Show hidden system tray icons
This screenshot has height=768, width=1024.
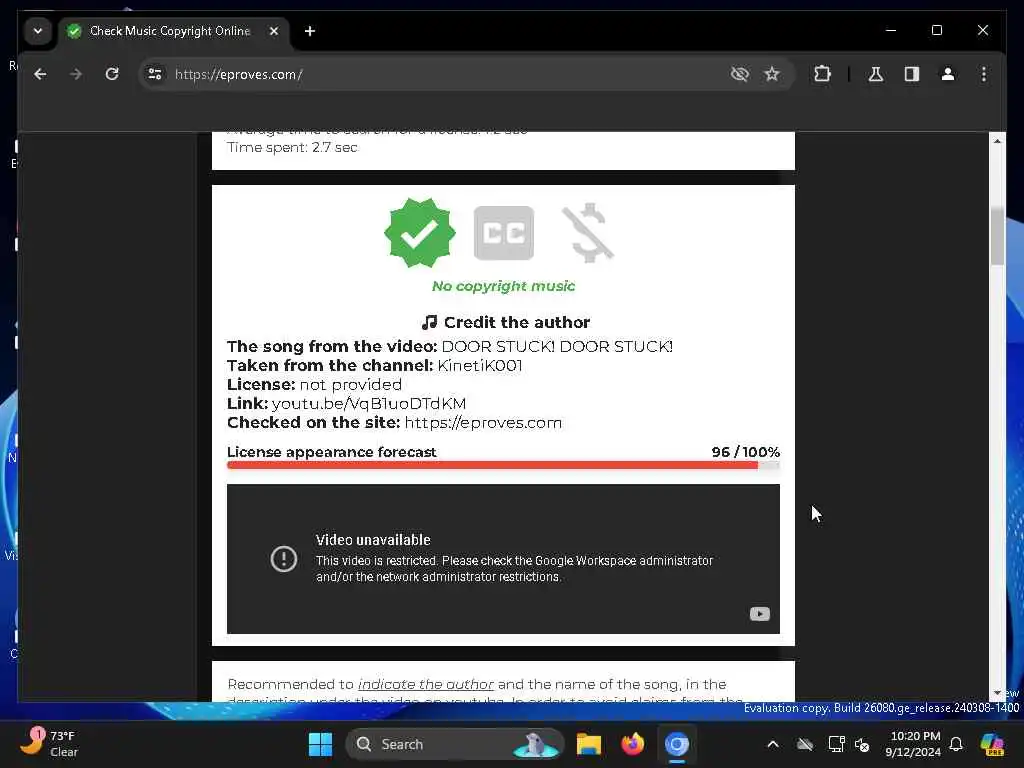pos(773,744)
